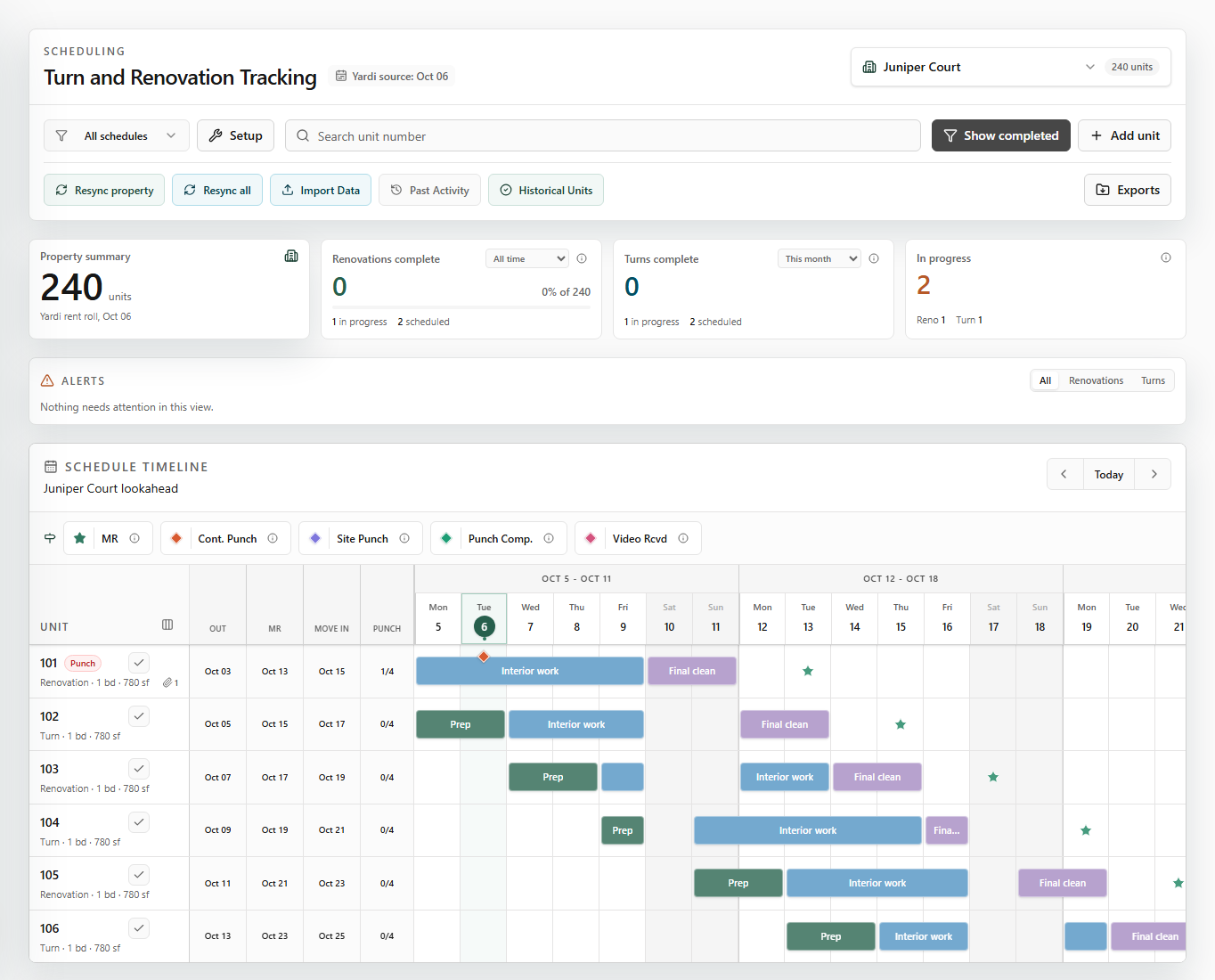The height and width of the screenshot is (980, 1215).
Task: Click the pin icon left of the MR legend
Action: pyautogui.click(x=50, y=538)
